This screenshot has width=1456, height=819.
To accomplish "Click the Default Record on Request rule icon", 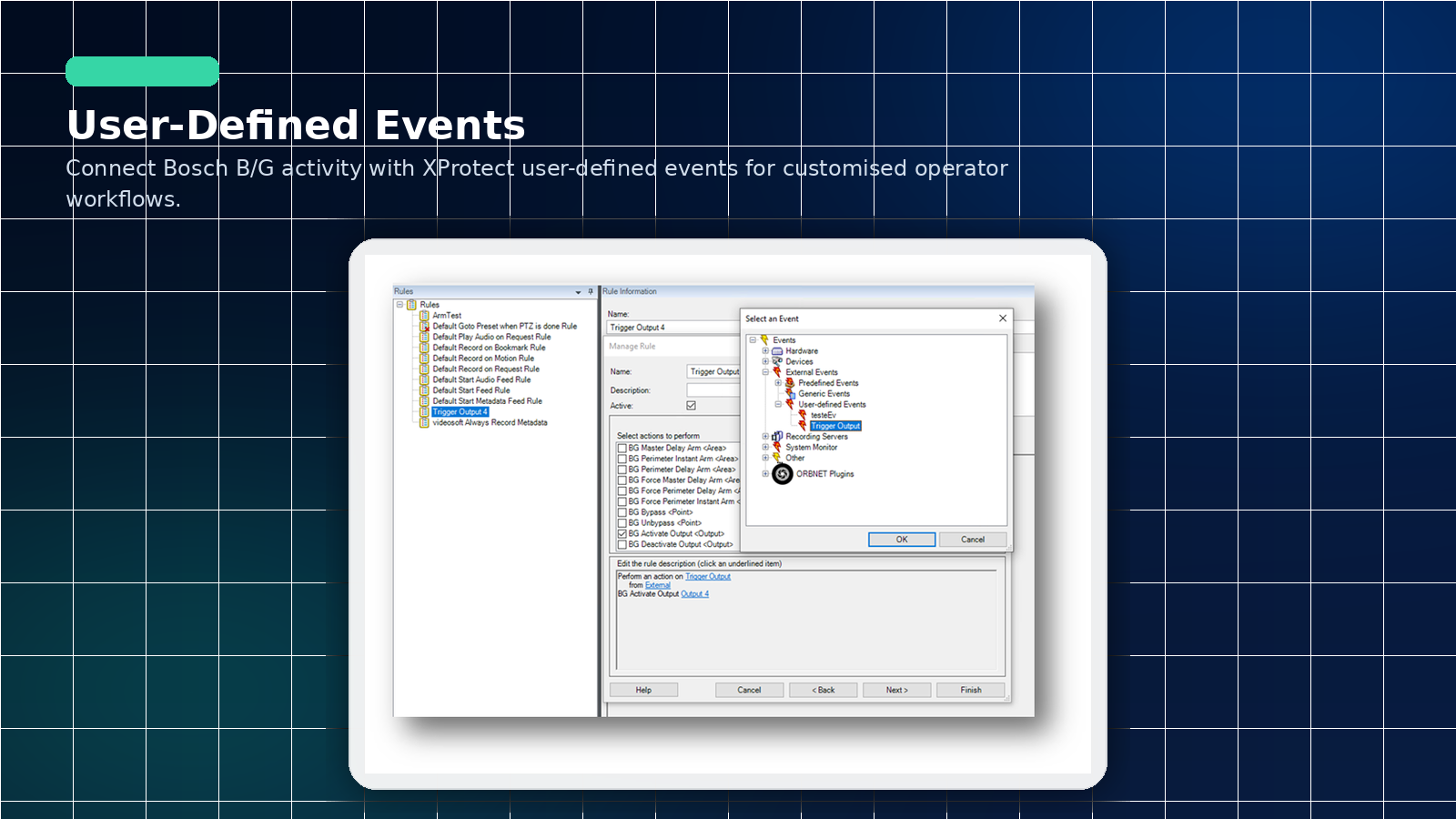I will tap(424, 369).
